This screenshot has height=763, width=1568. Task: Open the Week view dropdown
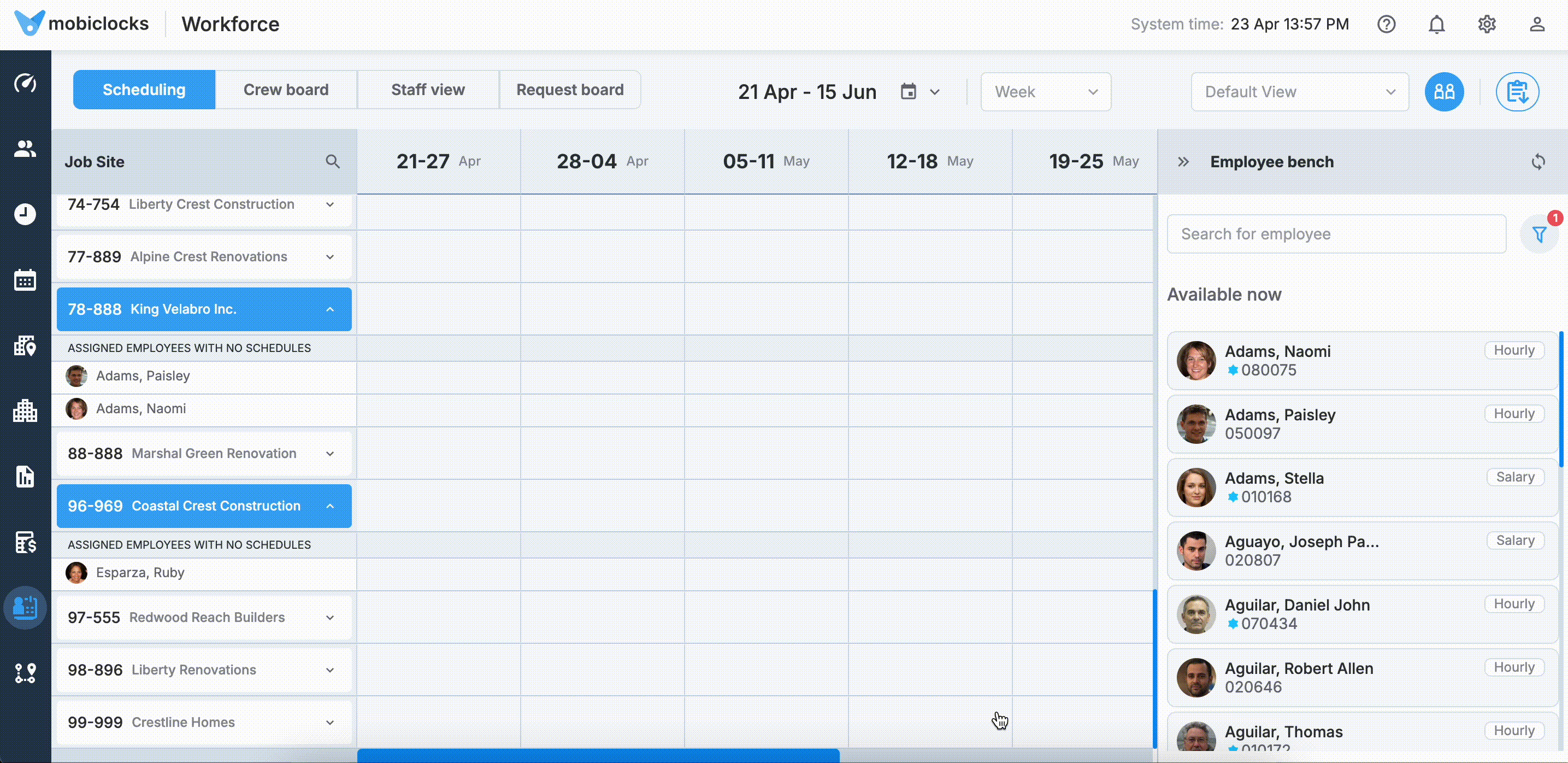click(x=1045, y=92)
